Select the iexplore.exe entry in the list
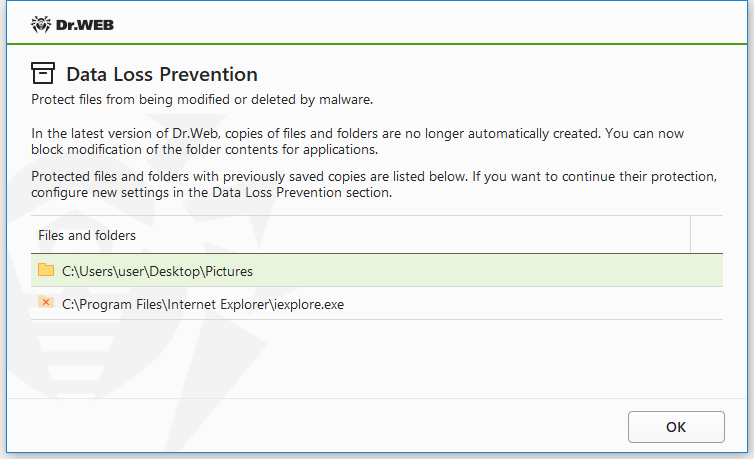 click(x=377, y=304)
